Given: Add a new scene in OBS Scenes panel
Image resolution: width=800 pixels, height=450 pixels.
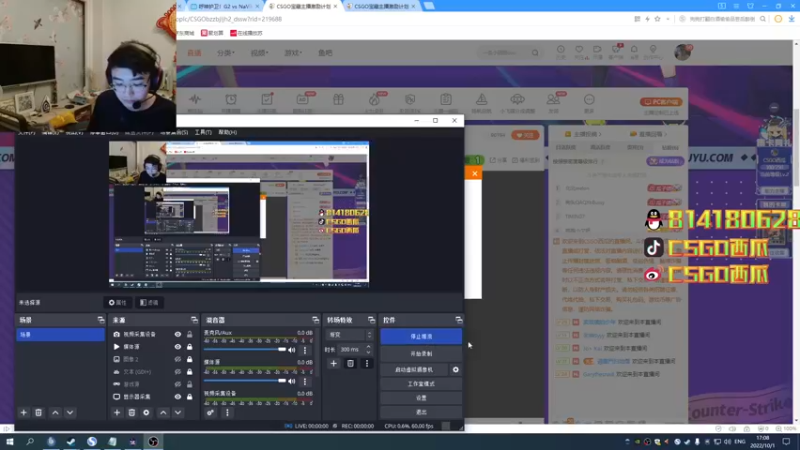Looking at the screenshot, I should tap(23, 412).
